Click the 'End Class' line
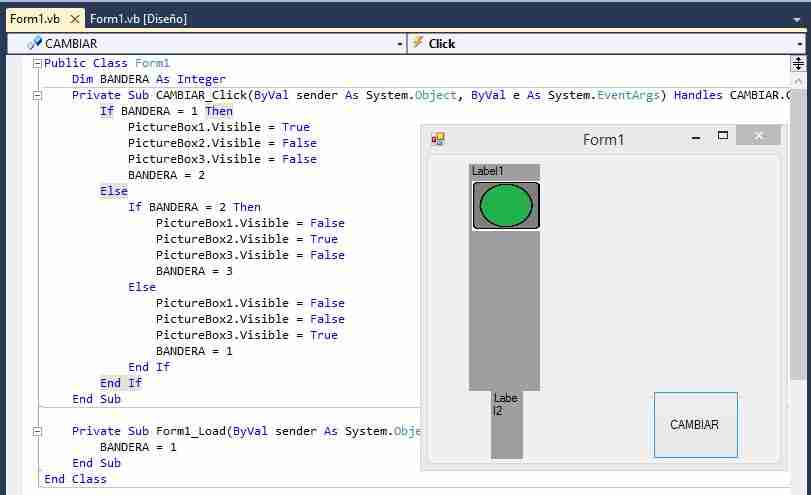This screenshot has height=495, width=811. pyautogui.click(x=75, y=479)
